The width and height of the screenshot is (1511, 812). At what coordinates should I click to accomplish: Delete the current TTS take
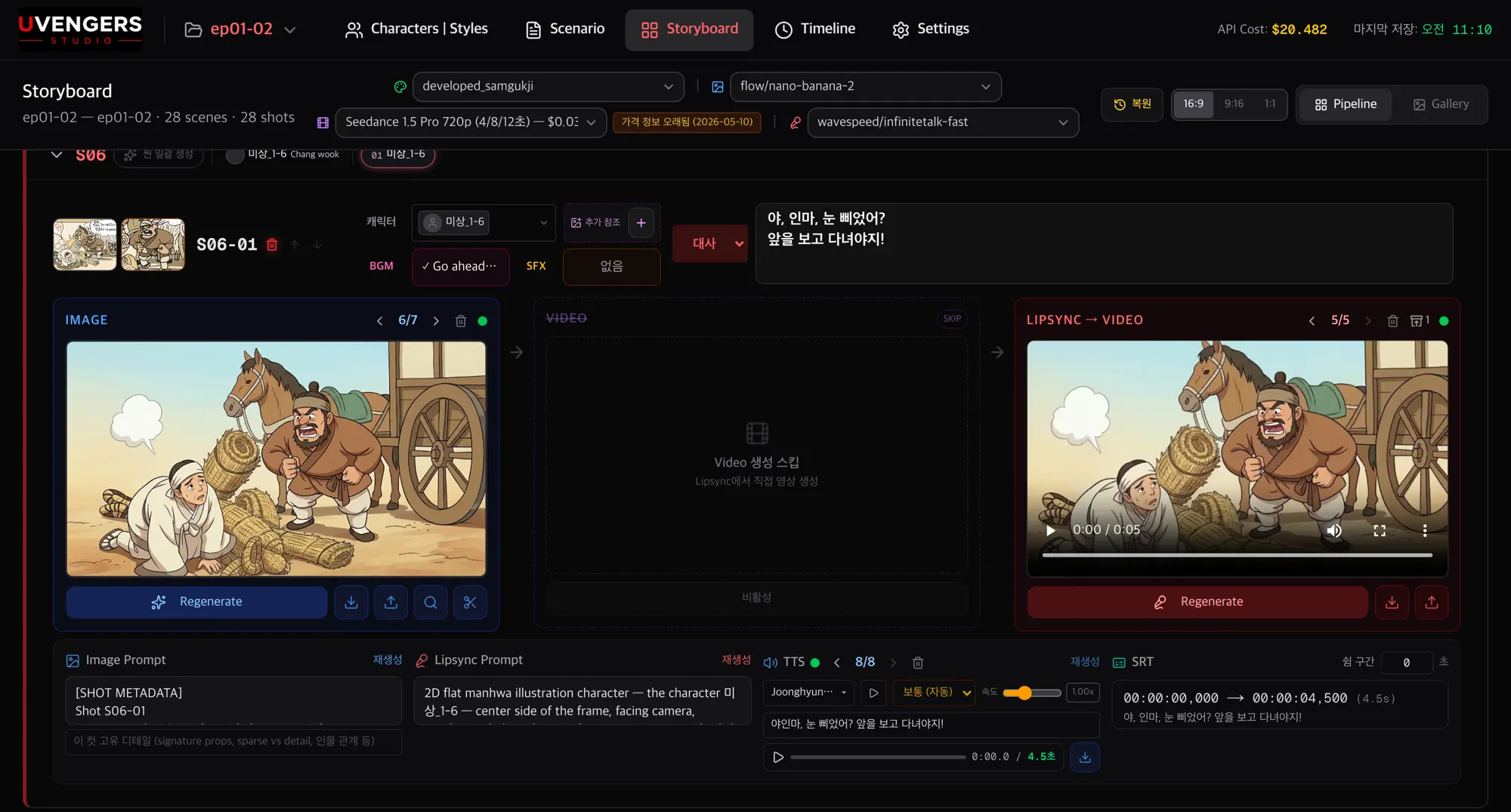(x=918, y=663)
